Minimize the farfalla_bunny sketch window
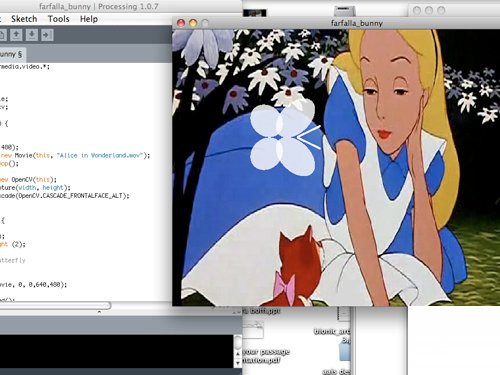The image size is (500, 375). tap(193, 23)
